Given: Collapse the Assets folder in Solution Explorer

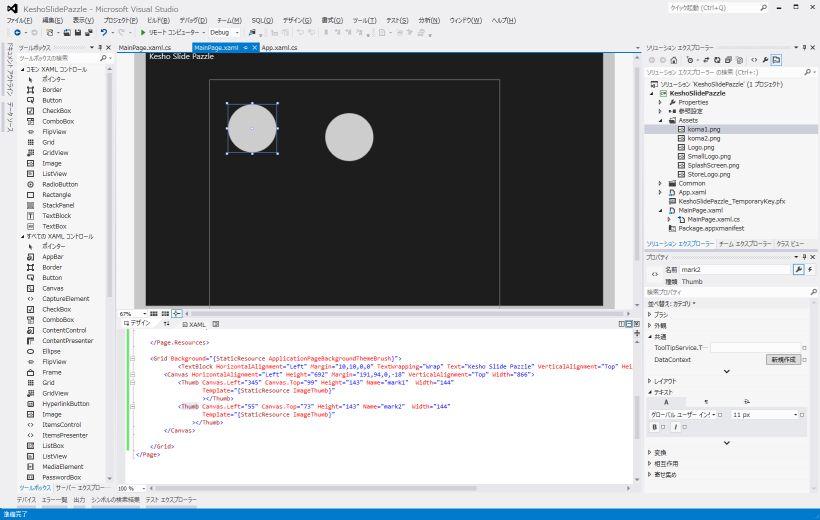Looking at the screenshot, I should click(661, 120).
